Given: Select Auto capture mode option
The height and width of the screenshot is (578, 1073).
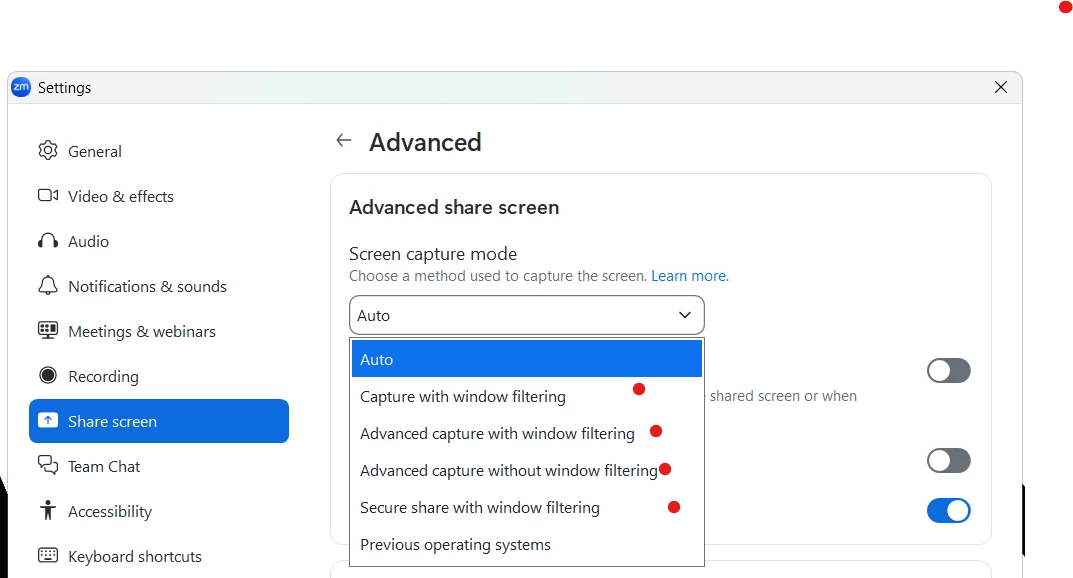Looking at the screenshot, I should click(x=527, y=359).
